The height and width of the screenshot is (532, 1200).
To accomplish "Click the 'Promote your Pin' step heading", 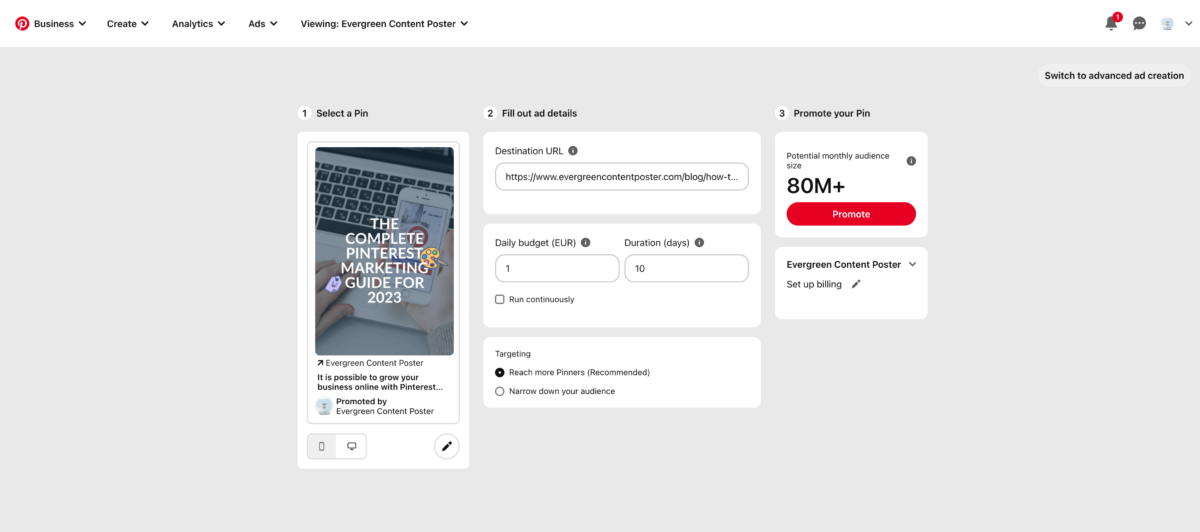I will (x=832, y=113).
